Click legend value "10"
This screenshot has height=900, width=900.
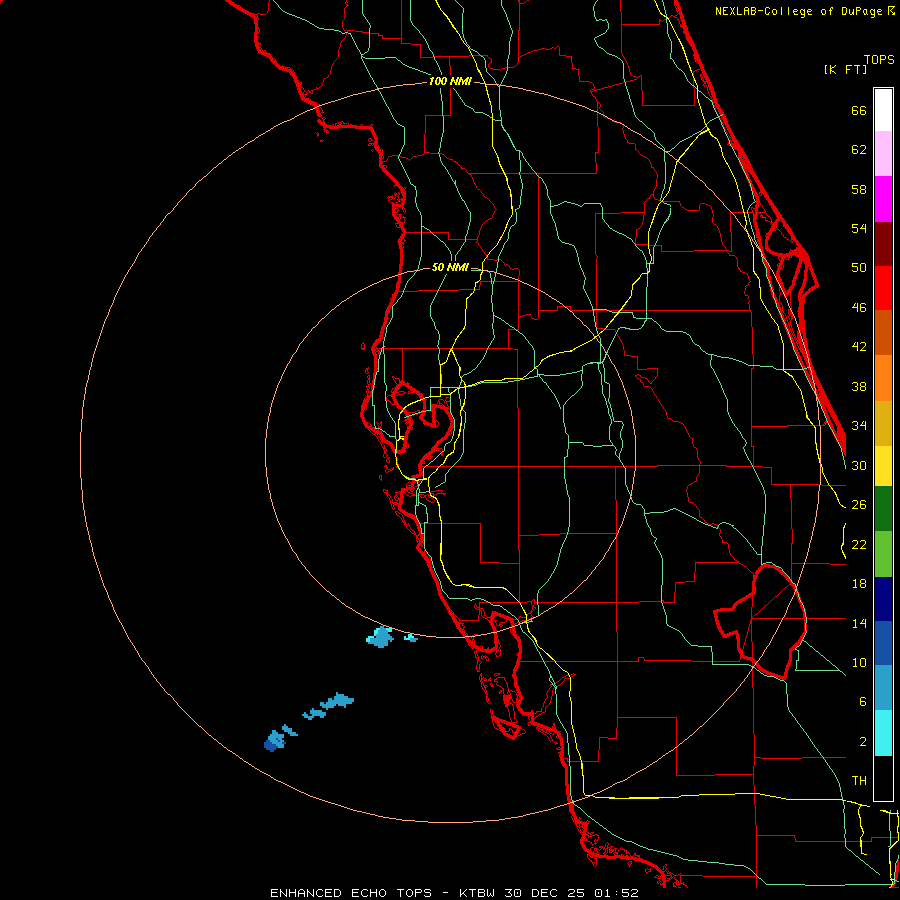point(859,662)
